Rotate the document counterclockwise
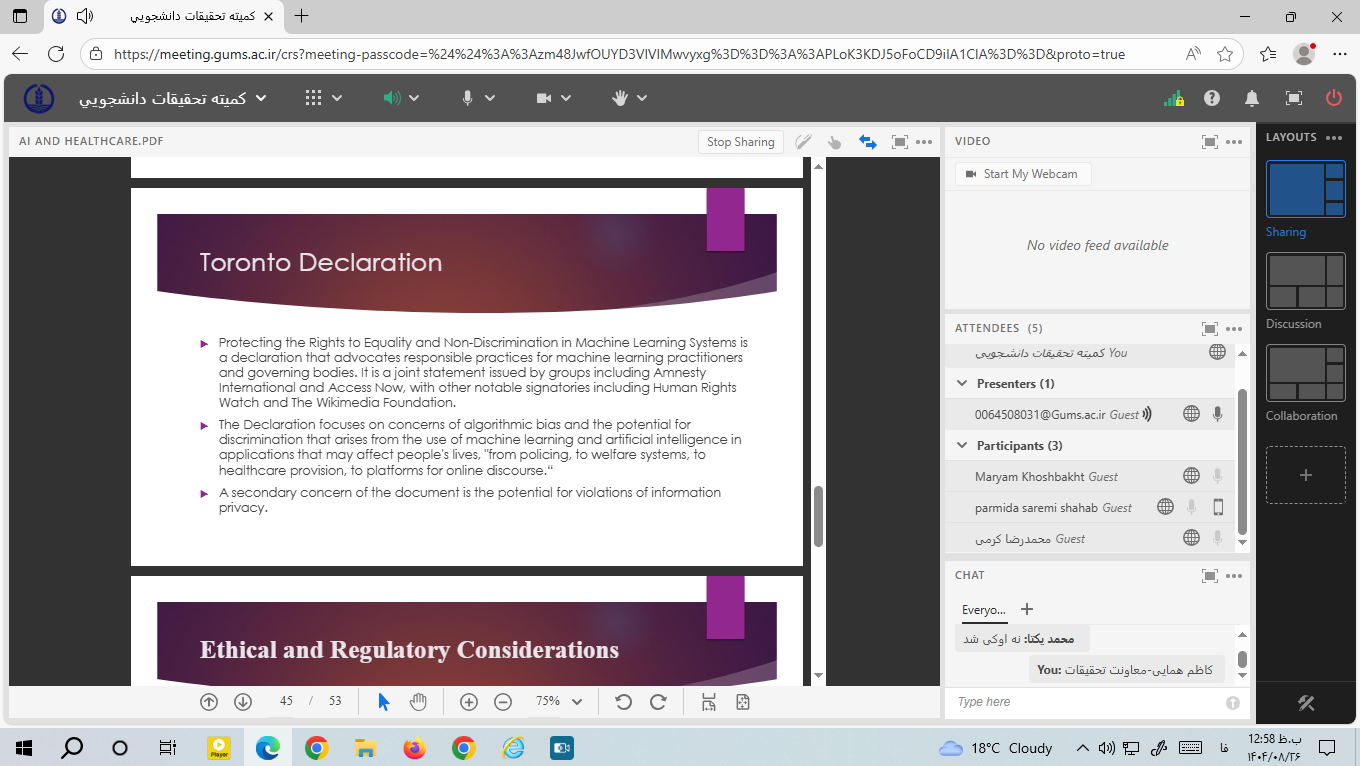Screen dimensions: 1360x766 [623, 702]
